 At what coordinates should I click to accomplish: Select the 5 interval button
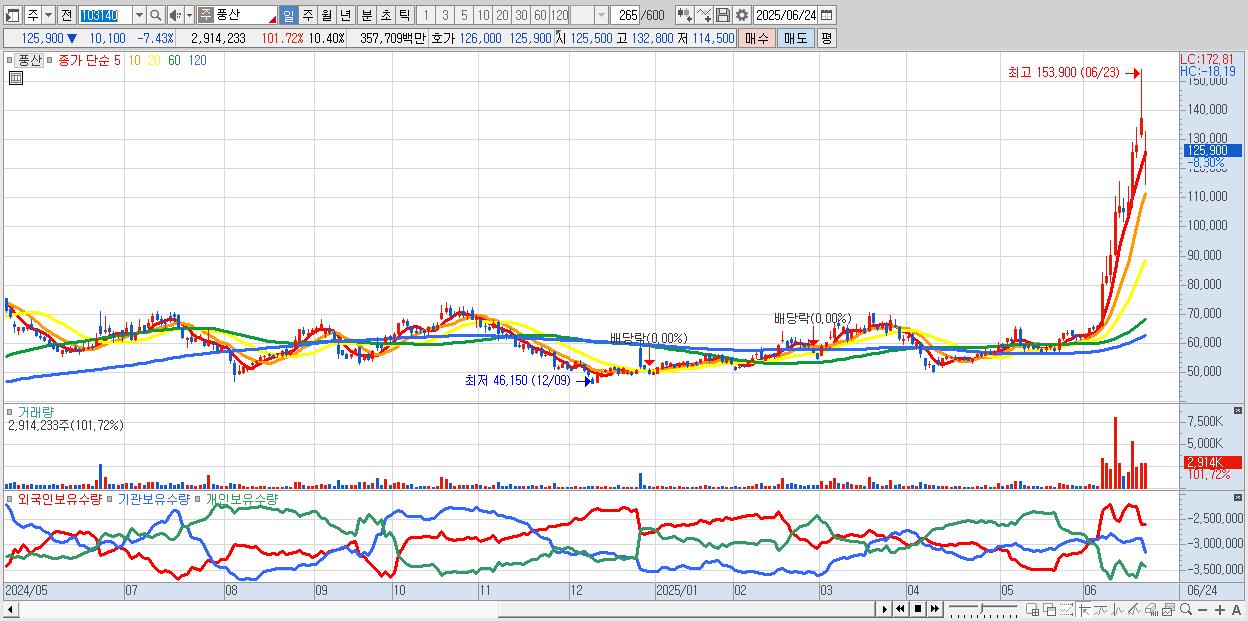pos(464,15)
